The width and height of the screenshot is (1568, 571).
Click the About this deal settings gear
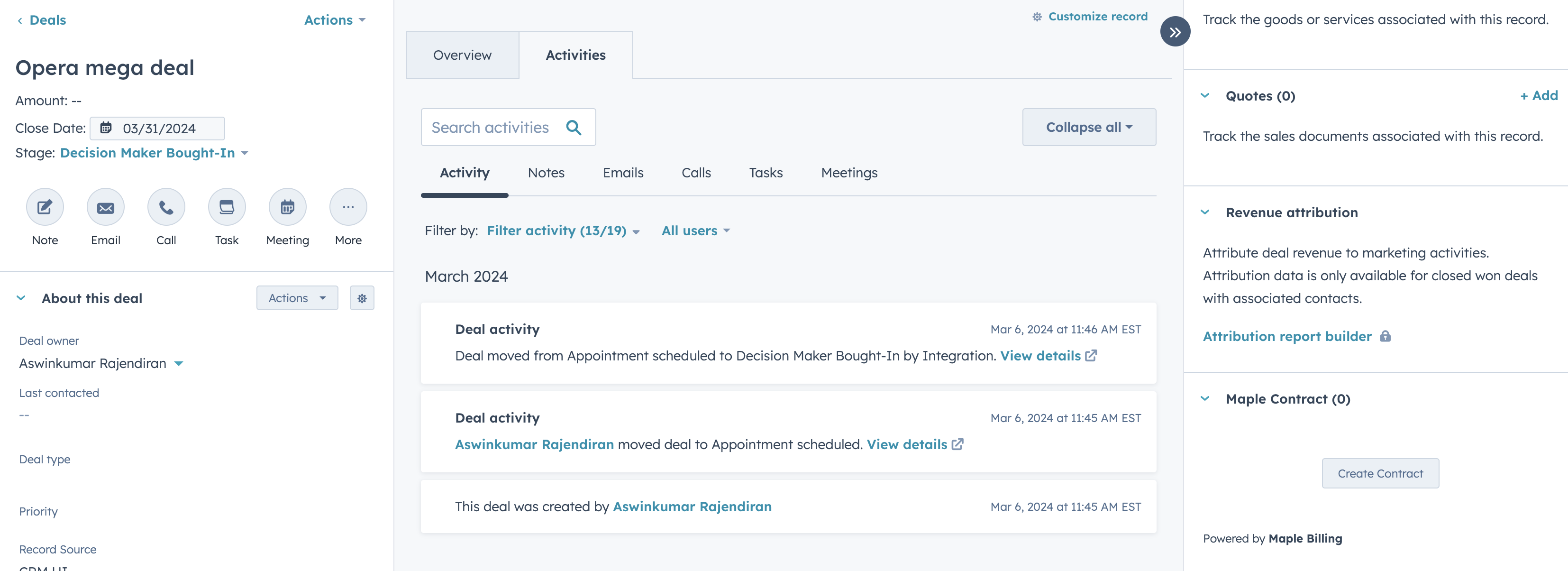362,298
